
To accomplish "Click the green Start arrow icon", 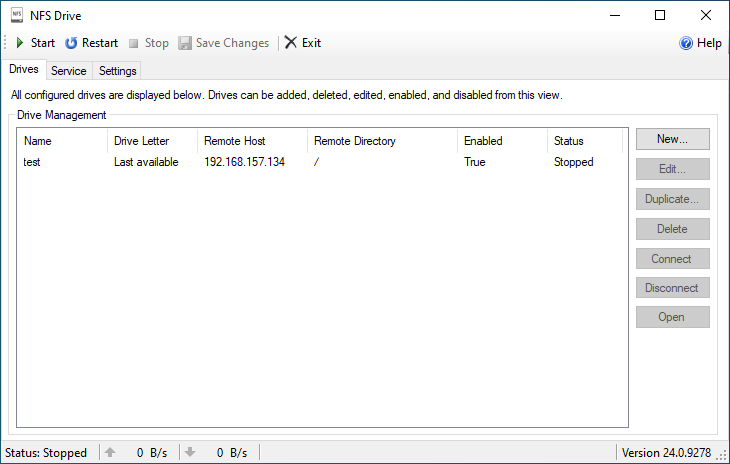I will (19, 43).
